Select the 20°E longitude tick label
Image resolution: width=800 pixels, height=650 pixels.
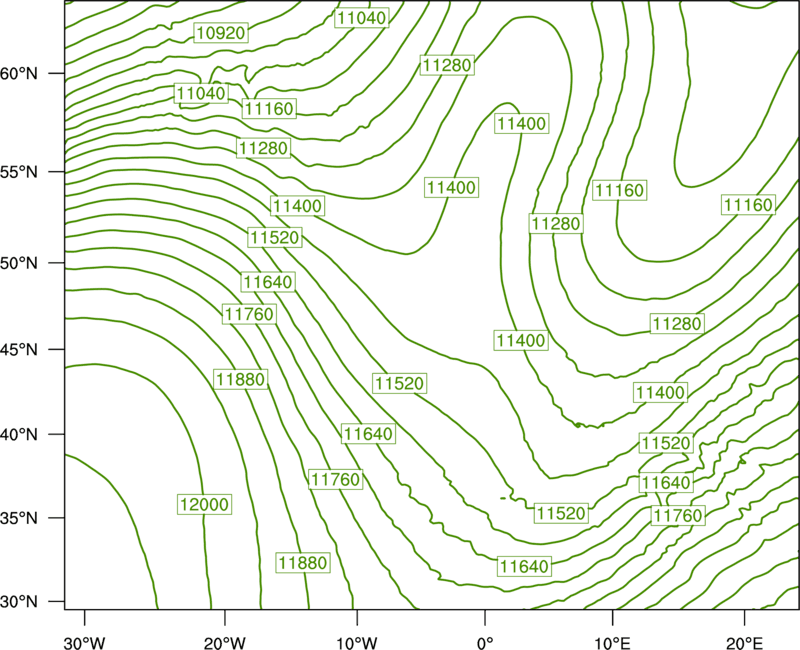coord(744,643)
